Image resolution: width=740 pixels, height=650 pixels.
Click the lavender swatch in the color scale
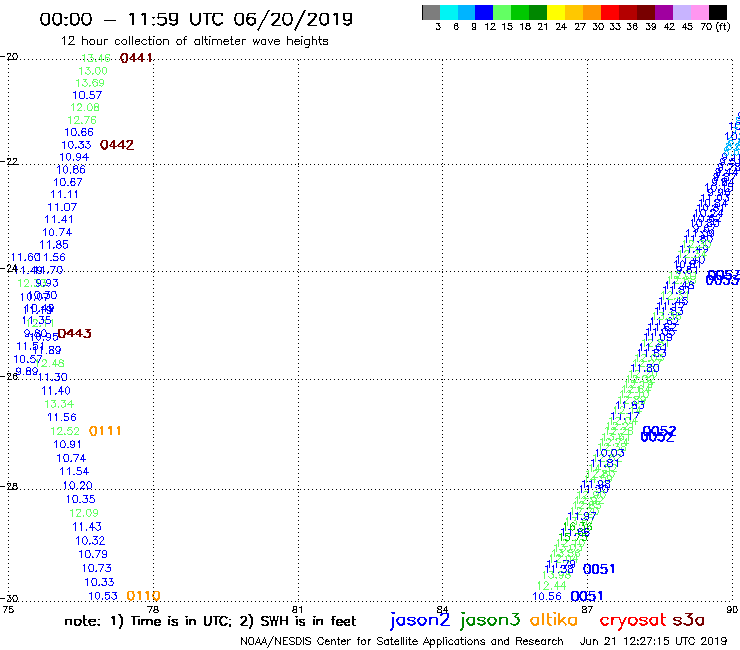[x=681, y=12]
